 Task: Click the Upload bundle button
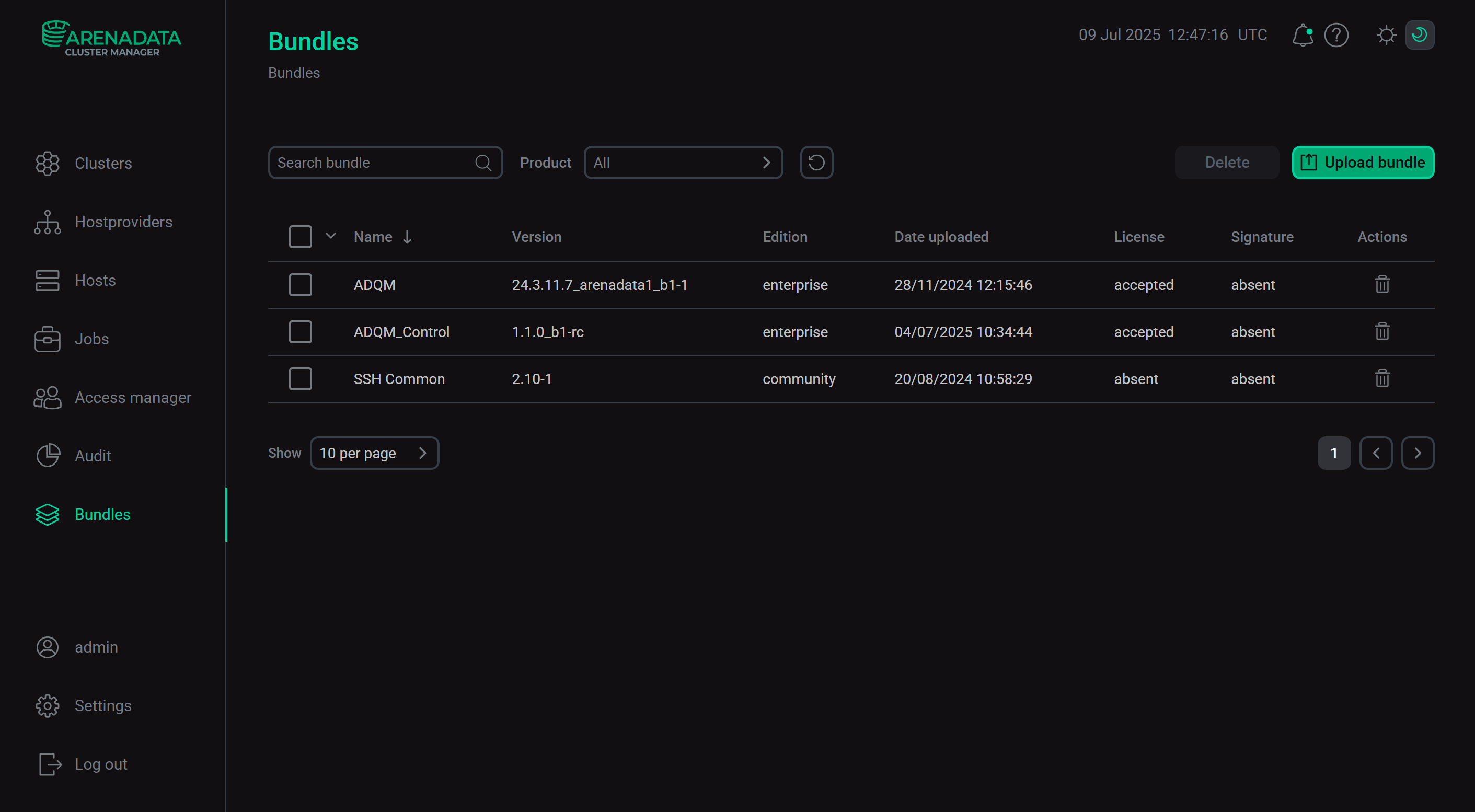1362,163
